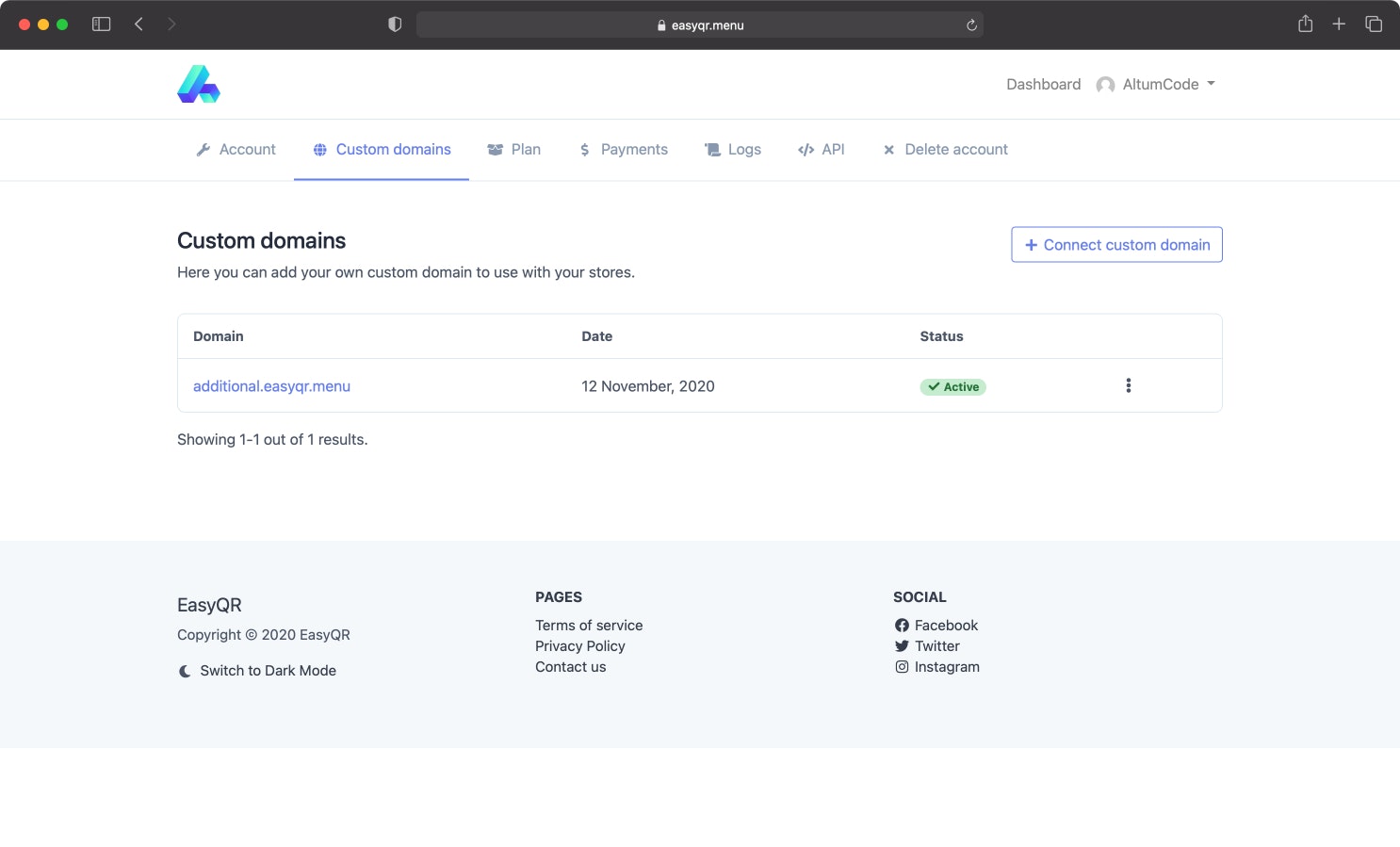Switch to Dark Mode
The image size is (1400, 847).
(257, 671)
